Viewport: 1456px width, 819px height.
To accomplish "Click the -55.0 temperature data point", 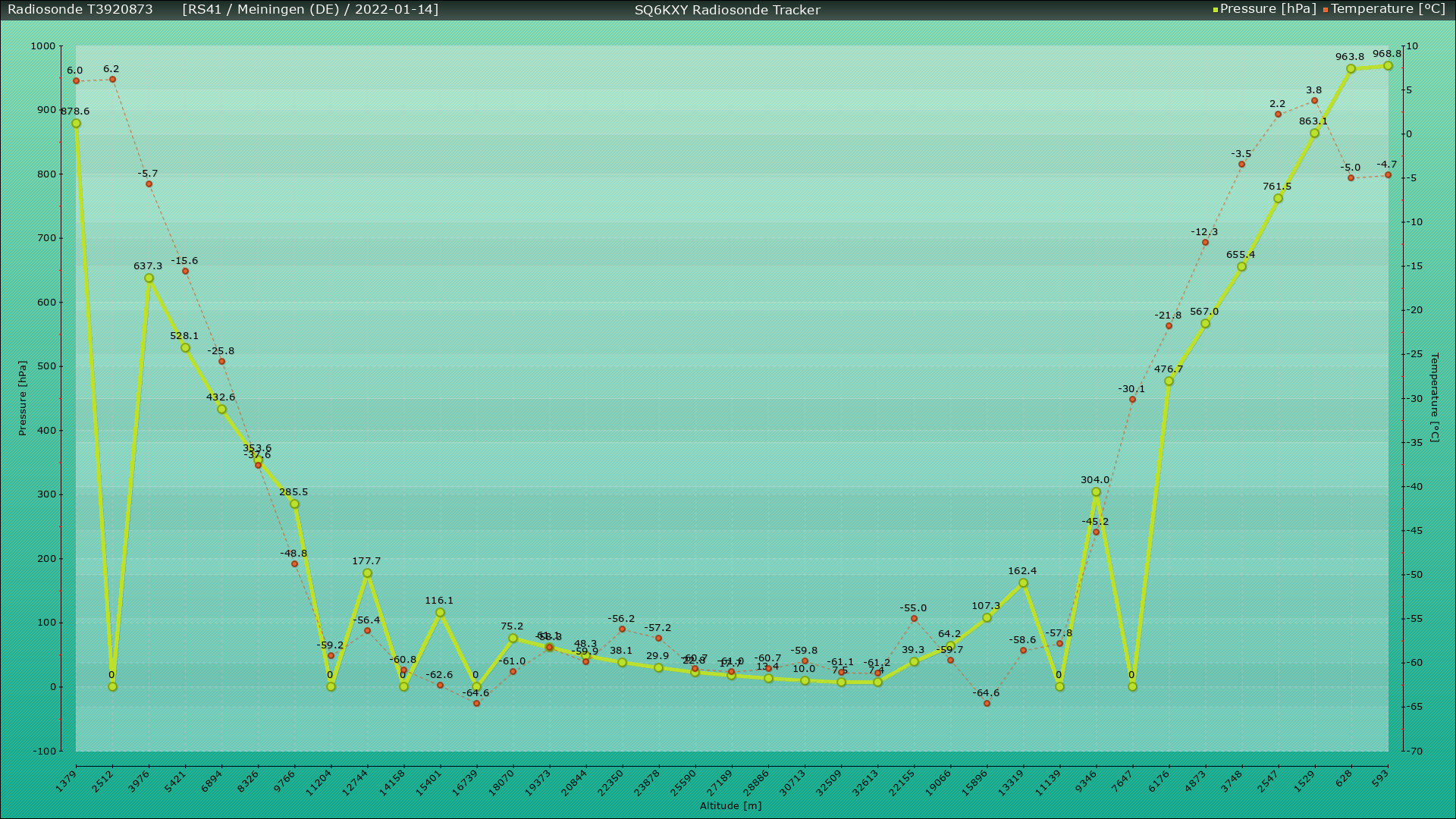I will (x=914, y=619).
